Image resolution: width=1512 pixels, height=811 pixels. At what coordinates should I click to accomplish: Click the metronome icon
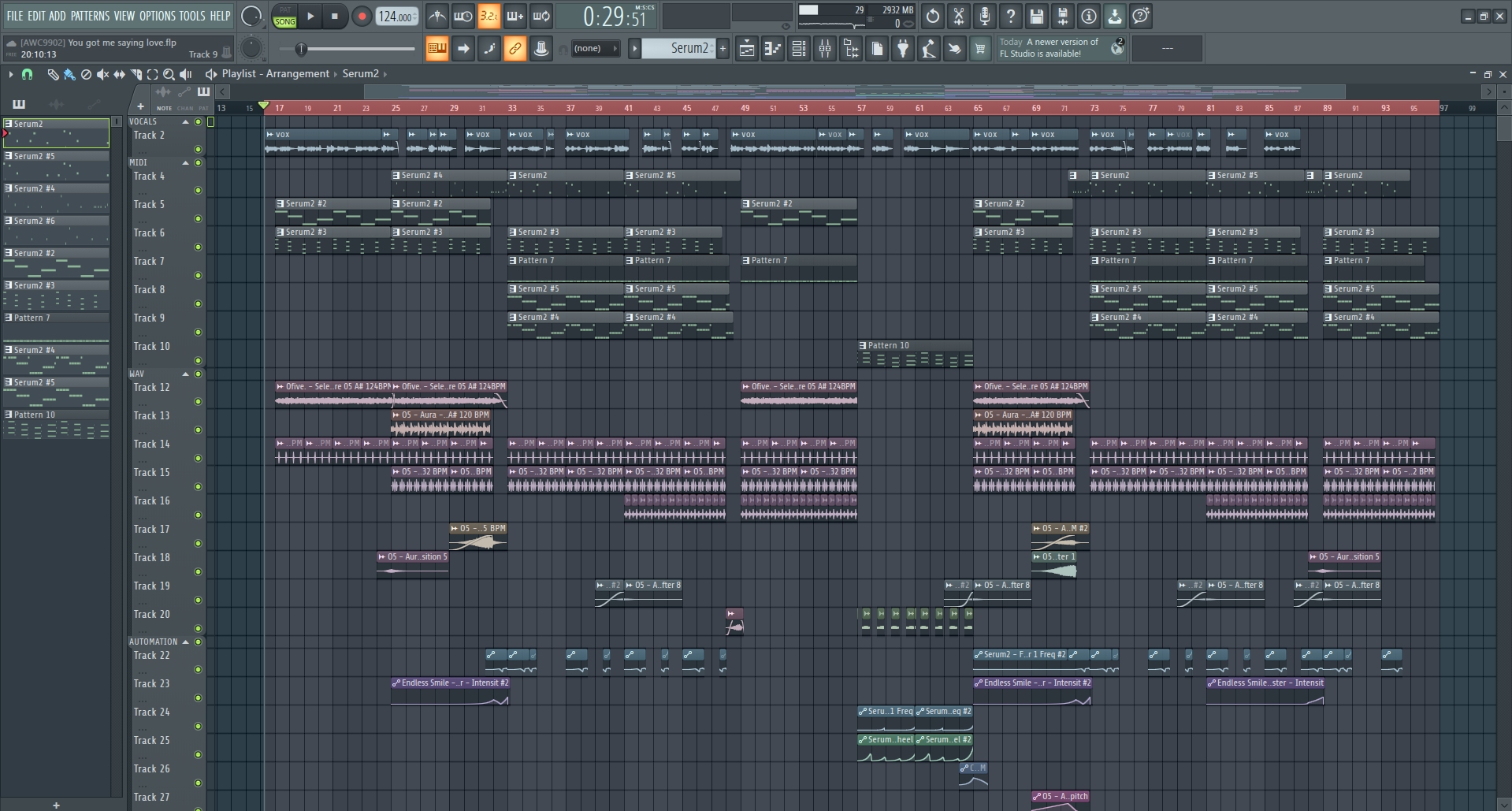(437, 16)
